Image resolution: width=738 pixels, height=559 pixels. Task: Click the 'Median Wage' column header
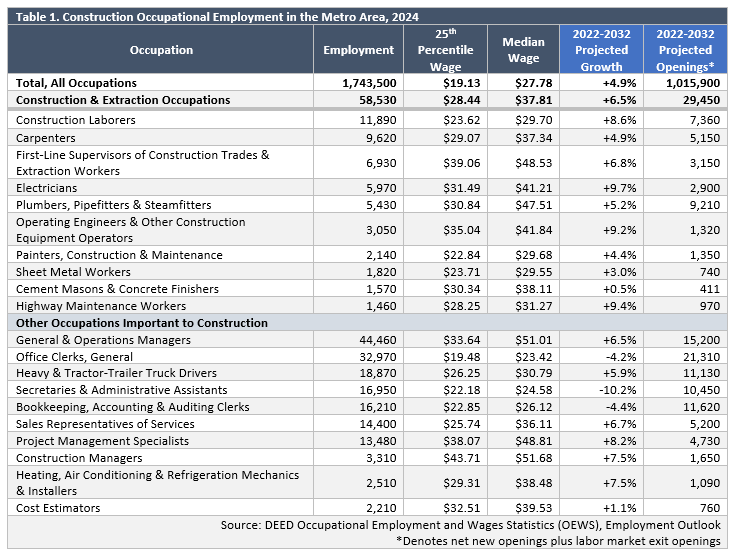(523, 50)
